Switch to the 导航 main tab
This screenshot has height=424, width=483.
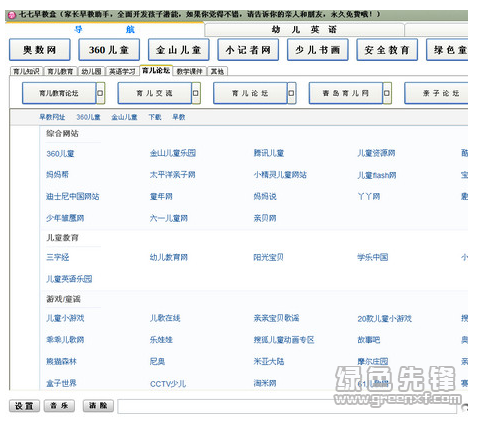(104, 30)
